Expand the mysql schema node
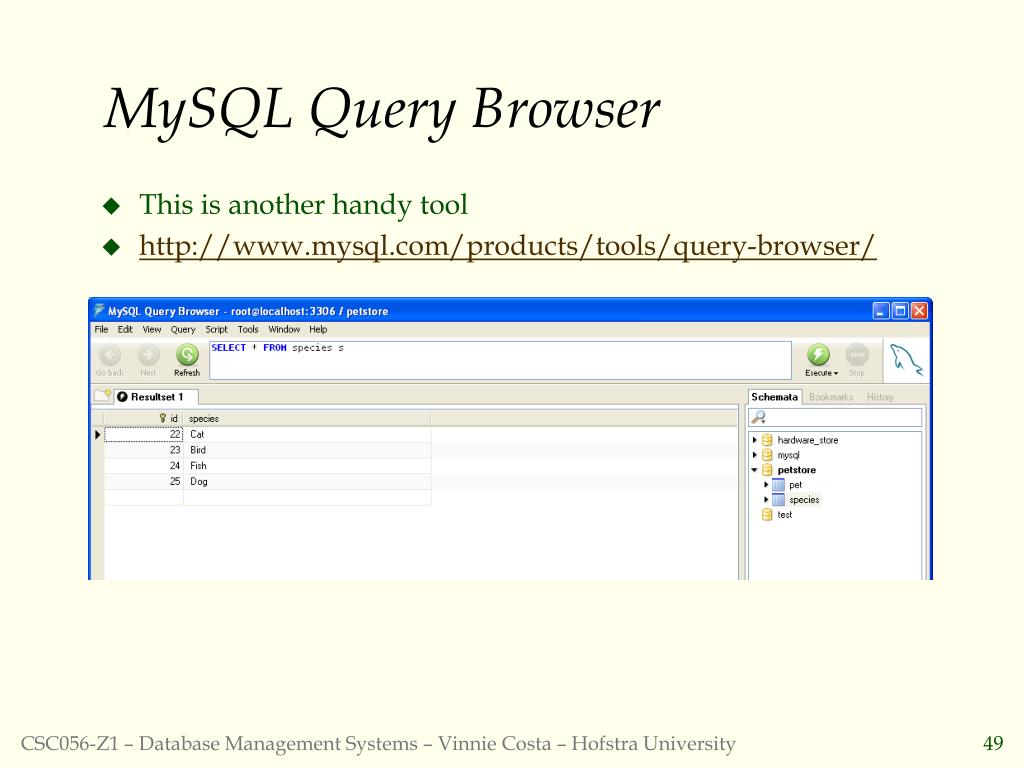 (x=755, y=455)
